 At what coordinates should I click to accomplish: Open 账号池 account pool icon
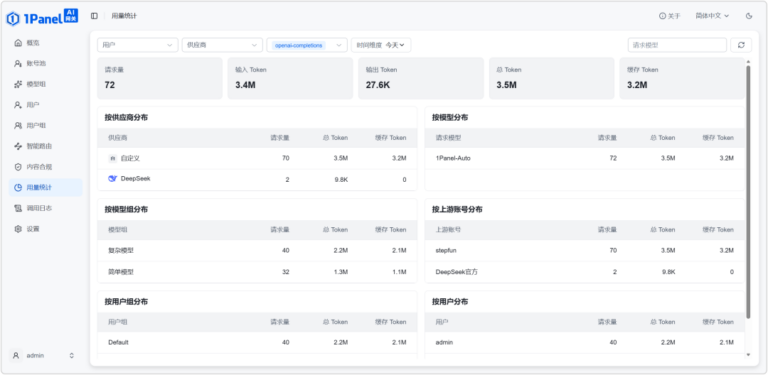coord(18,64)
